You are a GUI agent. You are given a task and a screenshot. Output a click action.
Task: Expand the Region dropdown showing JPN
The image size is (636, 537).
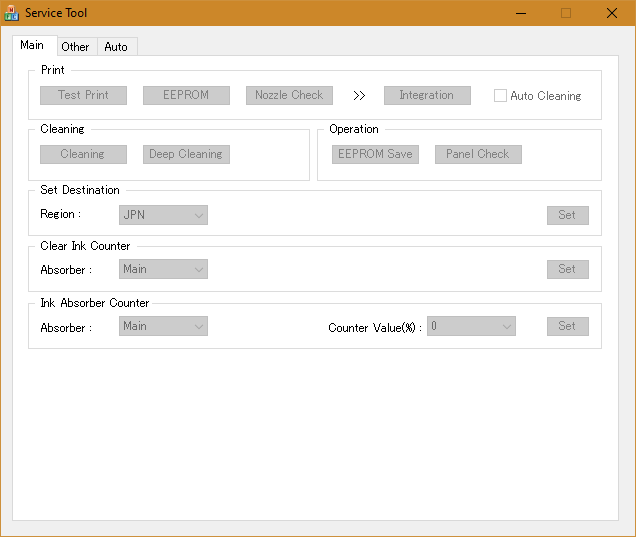[x=163, y=214]
